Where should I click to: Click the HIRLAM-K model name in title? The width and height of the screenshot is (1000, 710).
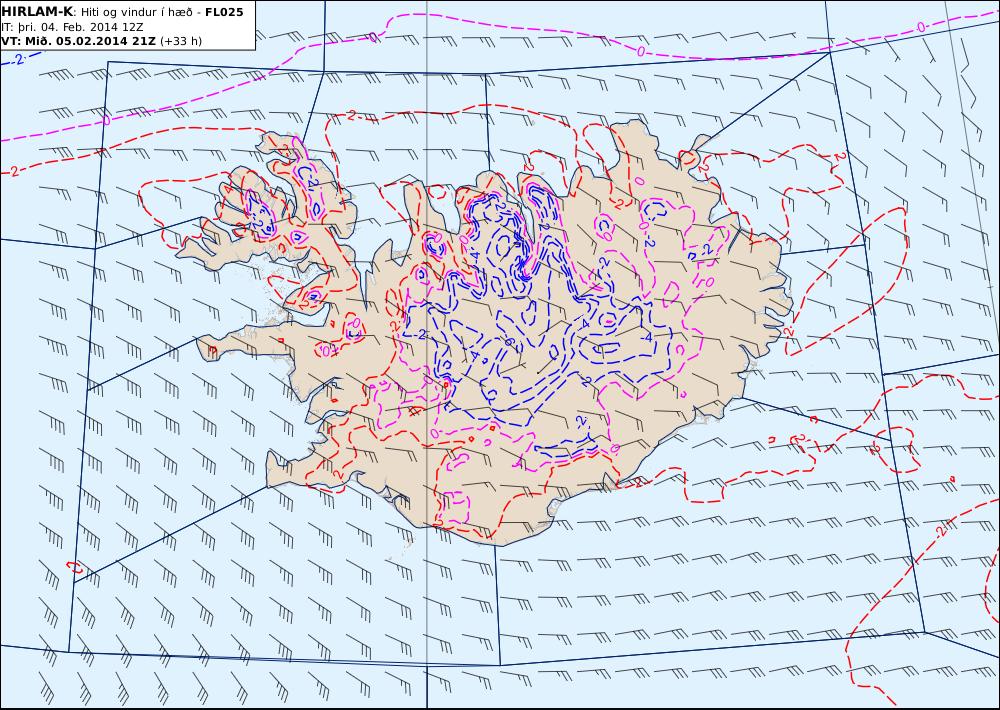[x=37, y=12]
